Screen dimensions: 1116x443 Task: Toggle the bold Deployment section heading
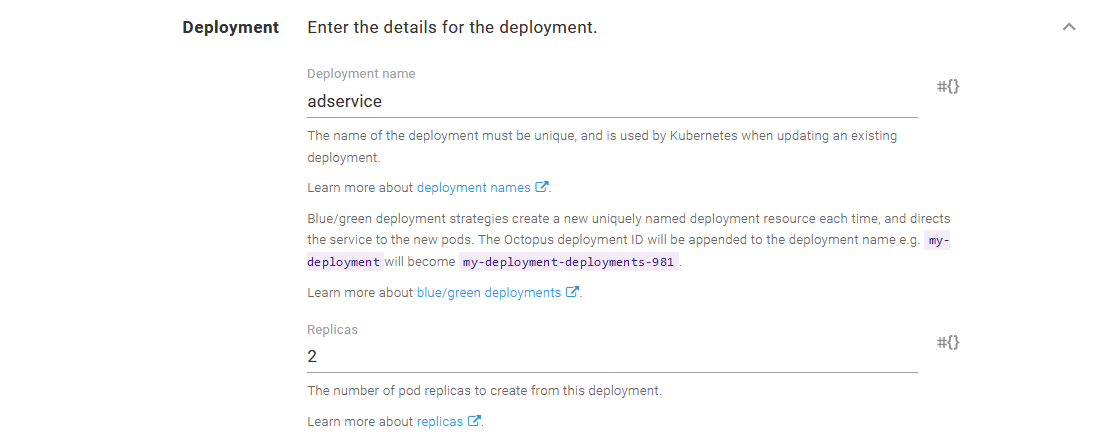point(230,27)
